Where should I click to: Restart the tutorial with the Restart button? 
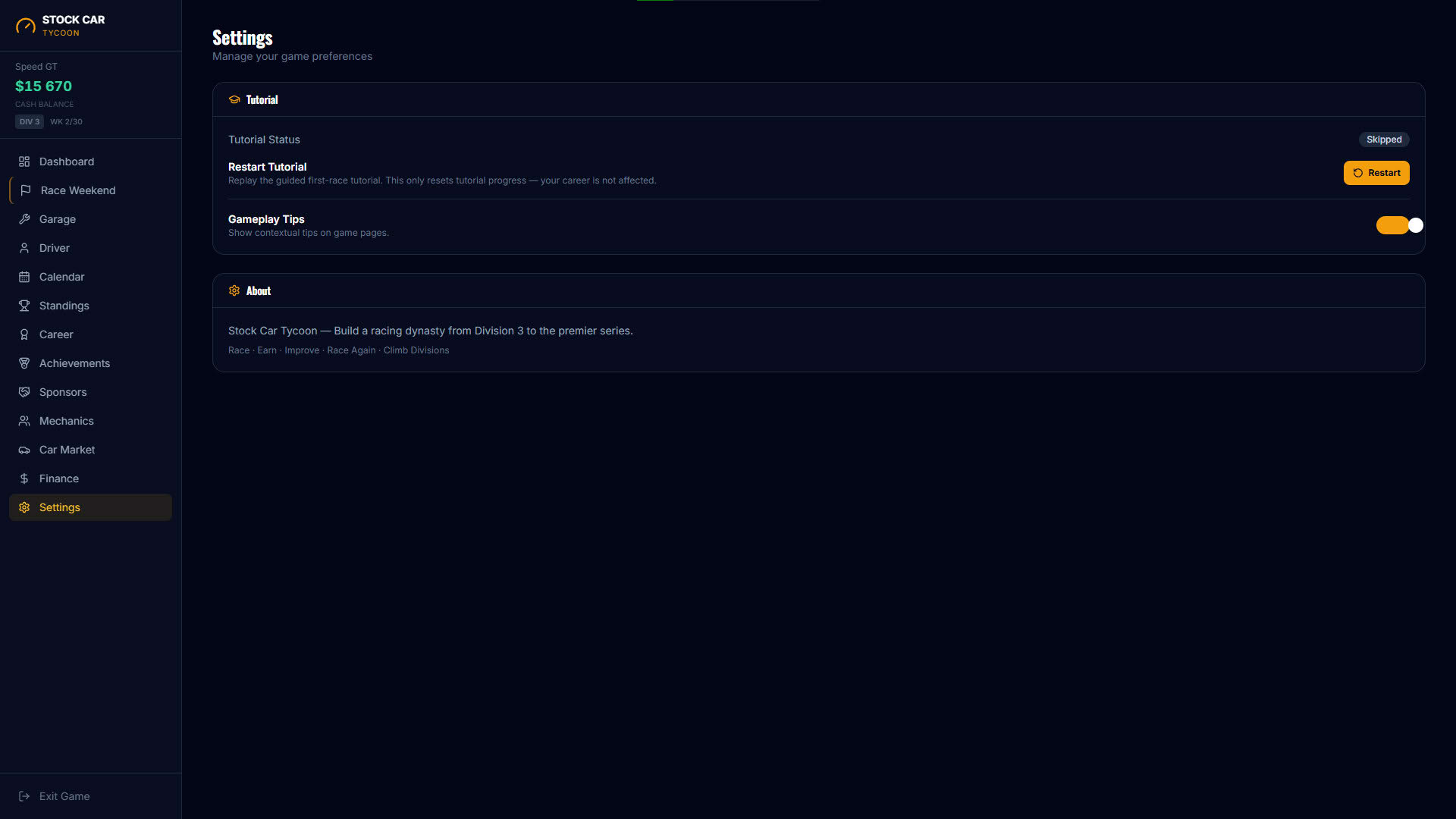pyautogui.click(x=1376, y=173)
